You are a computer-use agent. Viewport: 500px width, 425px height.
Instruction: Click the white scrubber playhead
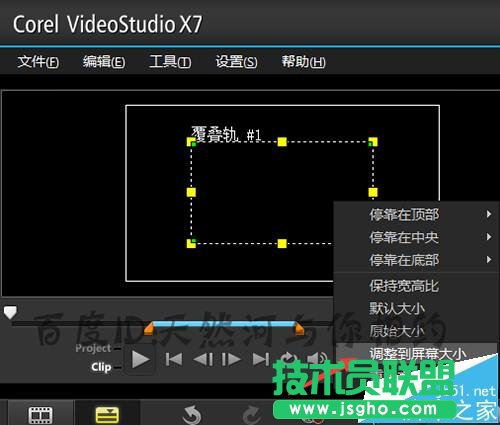tap(10, 312)
